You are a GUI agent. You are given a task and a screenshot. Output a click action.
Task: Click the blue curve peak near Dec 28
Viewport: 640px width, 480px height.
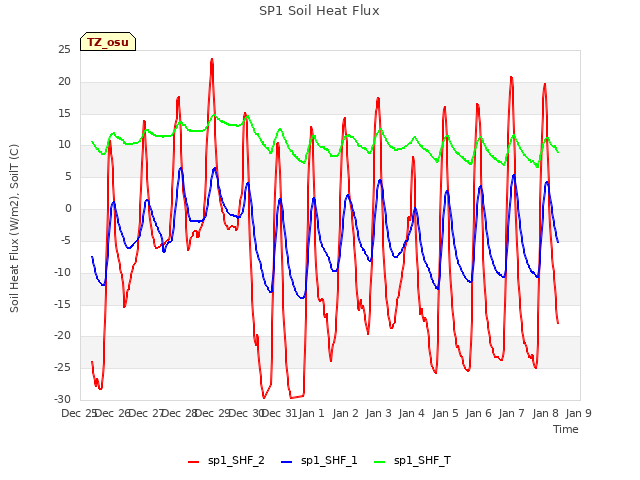tap(180, 168)
